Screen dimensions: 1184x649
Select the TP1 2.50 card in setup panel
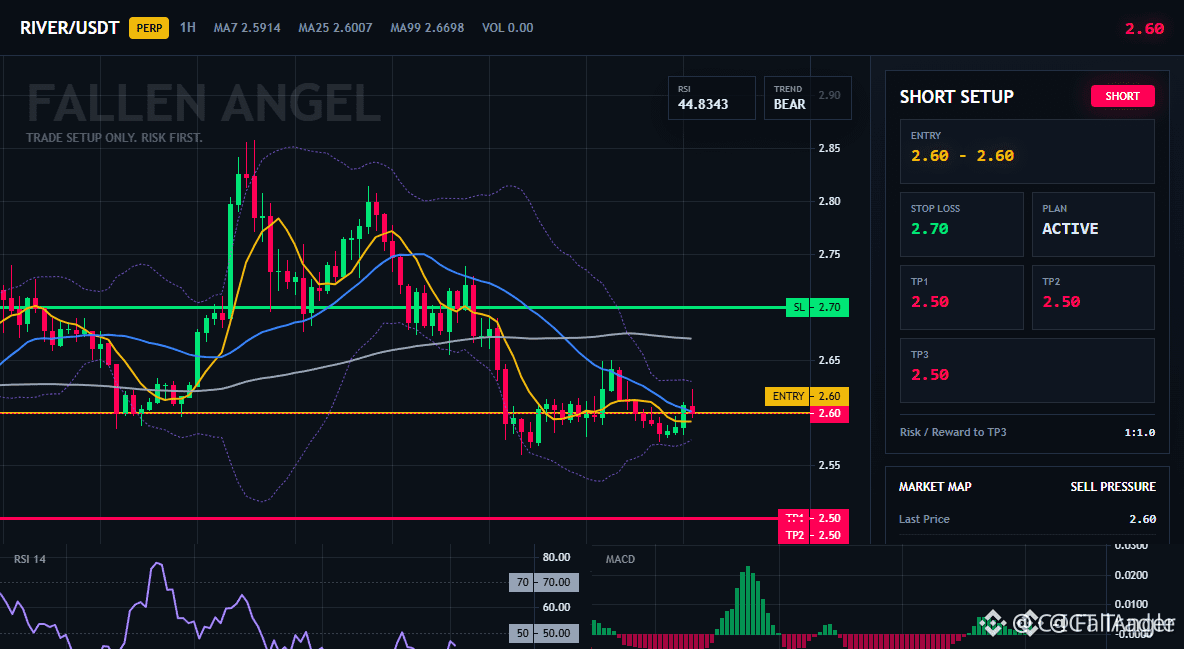tap(961, 297)
